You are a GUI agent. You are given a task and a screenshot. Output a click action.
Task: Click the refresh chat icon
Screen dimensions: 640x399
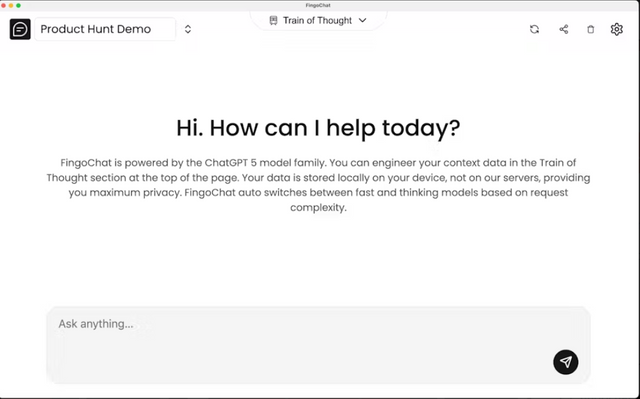(x=534, y=29)
